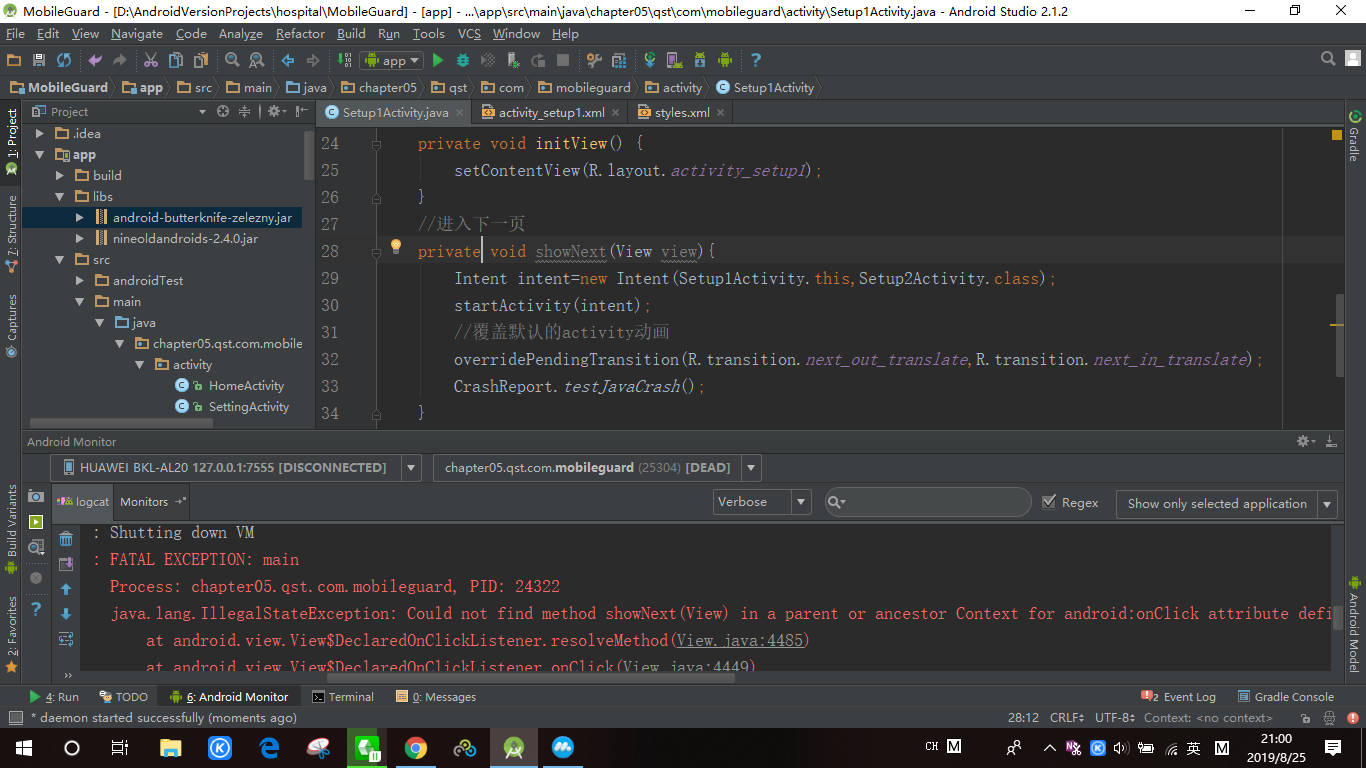Viewport: 1366px width, 768px height.
Task: Open the TODO tool window button
Action: coord(124,697)
